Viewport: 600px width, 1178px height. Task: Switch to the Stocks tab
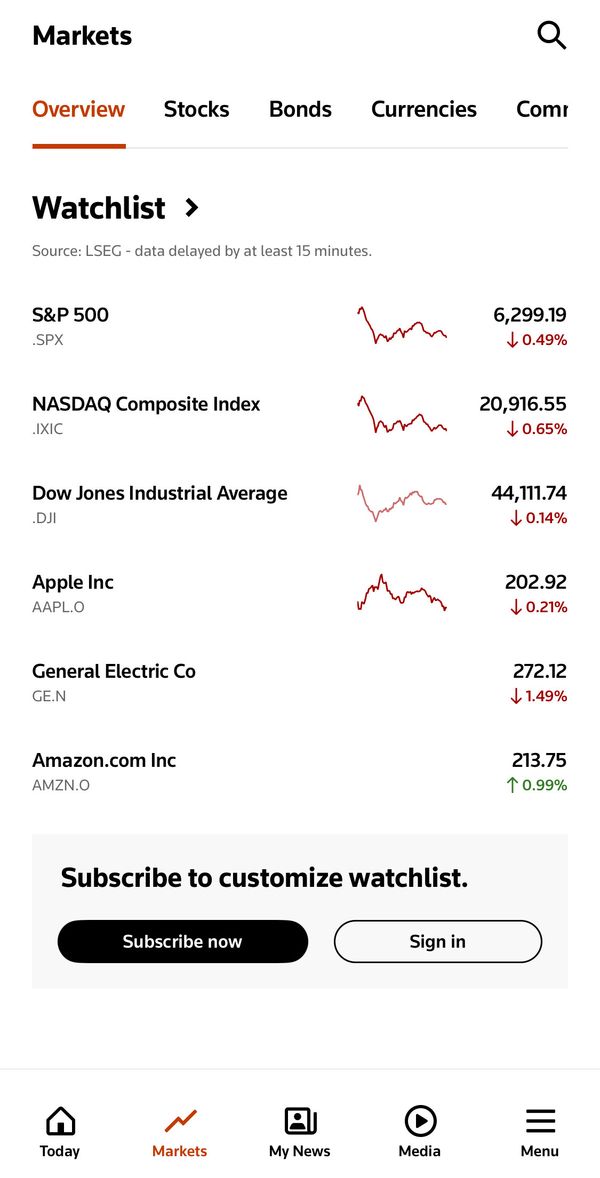pos(197,110)
